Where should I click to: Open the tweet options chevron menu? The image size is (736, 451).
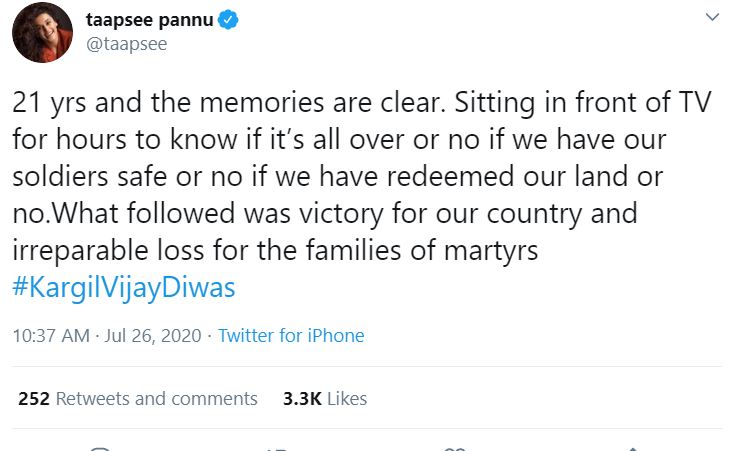point(712,18)
